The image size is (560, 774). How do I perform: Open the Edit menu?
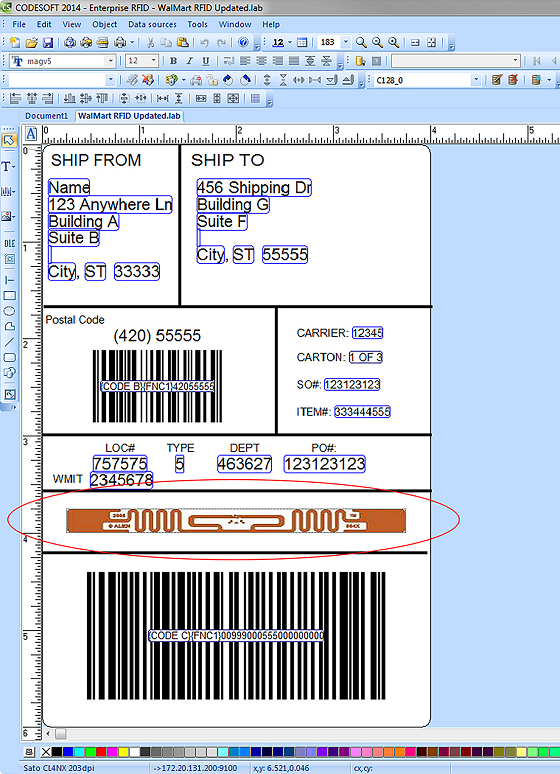pos(44,24)
